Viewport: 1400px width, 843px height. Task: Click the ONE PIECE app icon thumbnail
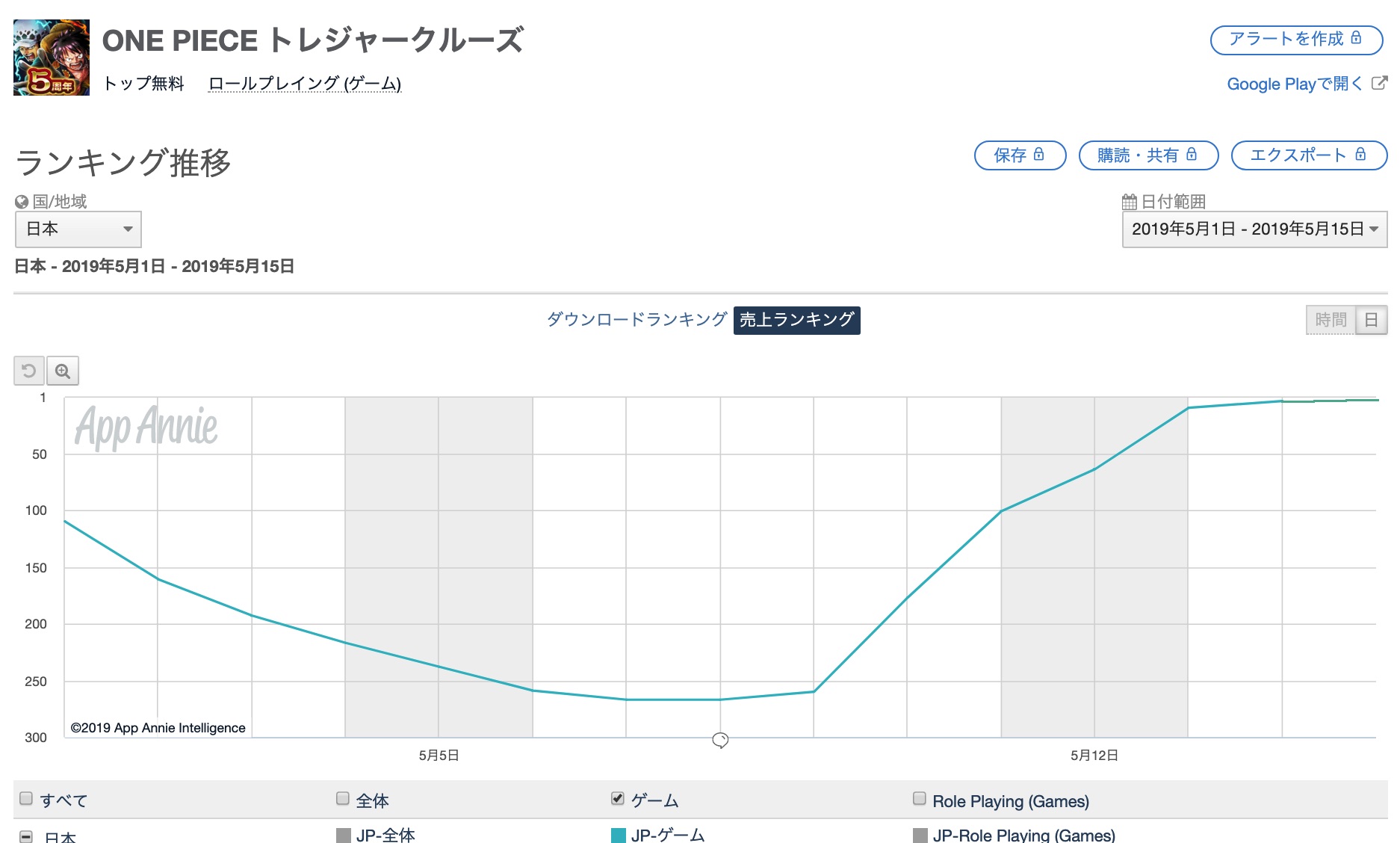52,58
